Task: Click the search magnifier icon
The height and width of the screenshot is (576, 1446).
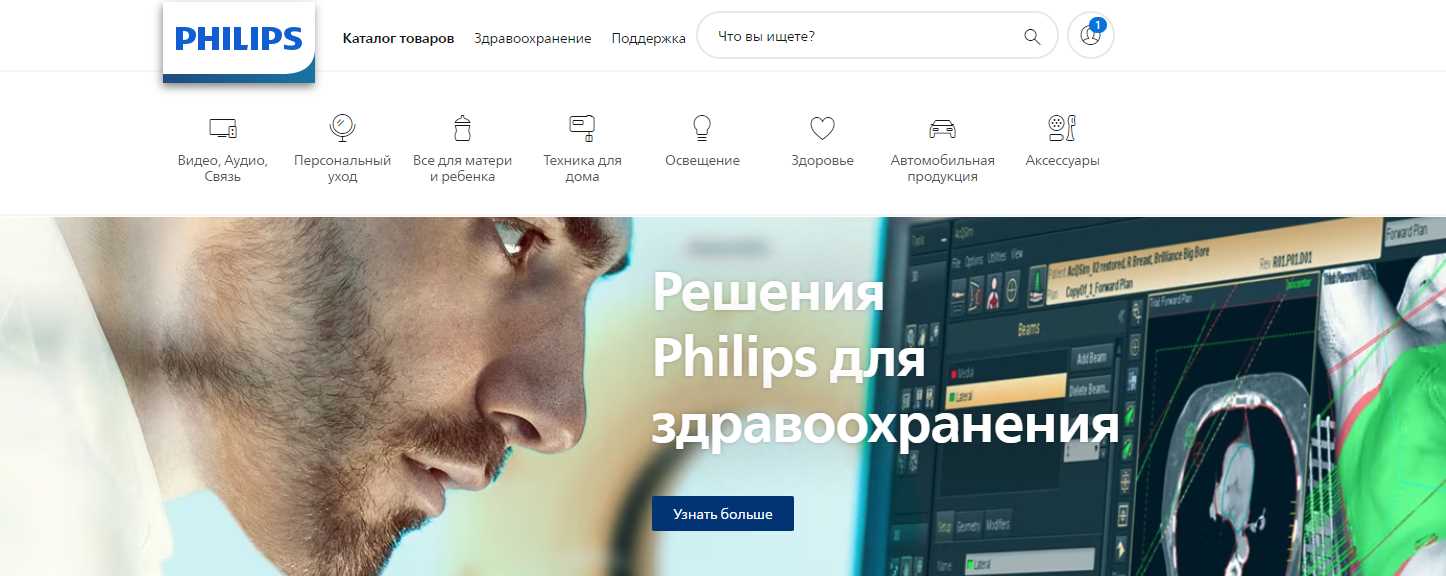Action: click(x=1033, y=37)
